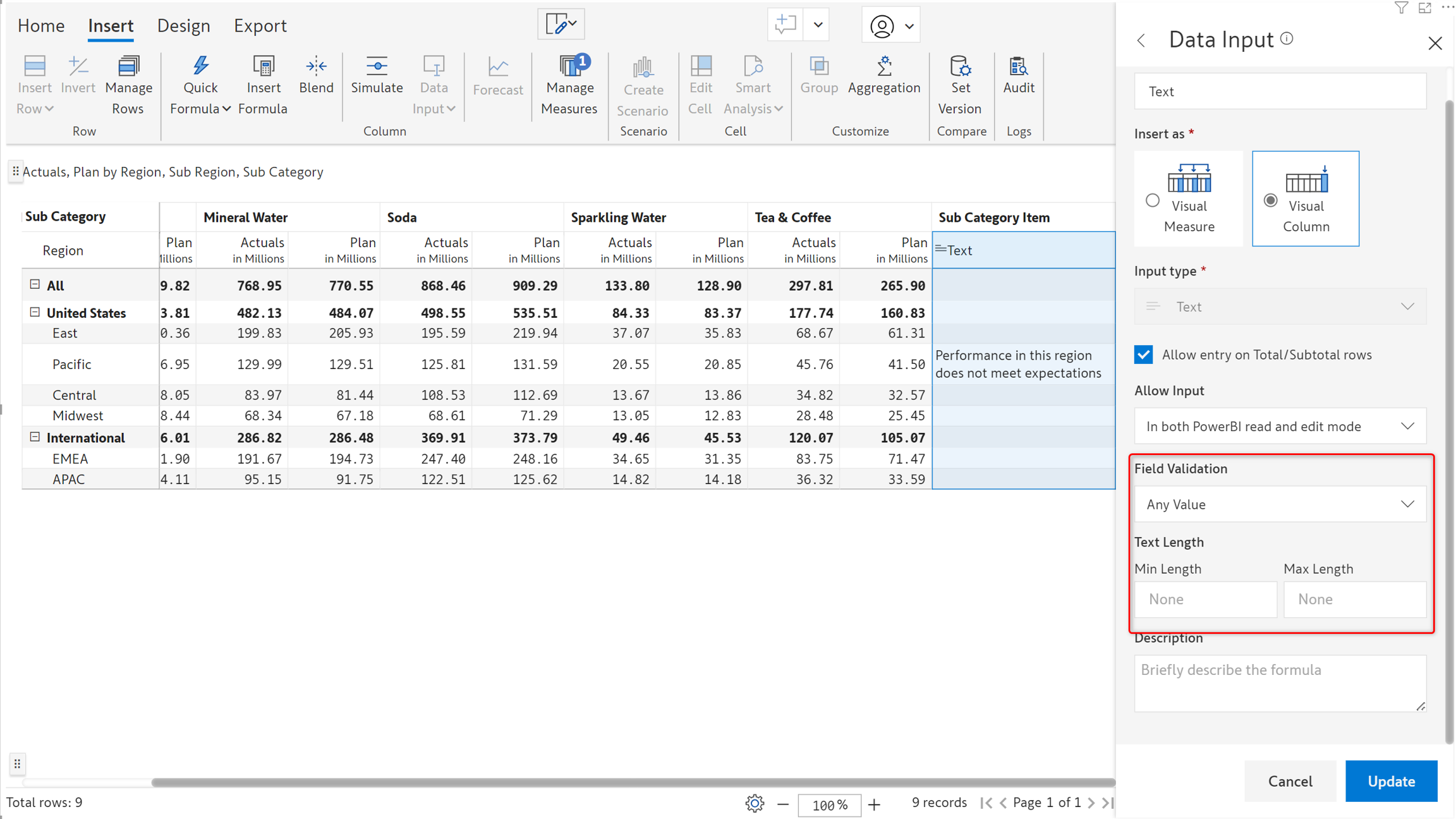Select the Visual Measure radio button
Image resolution: width=1456 pixels, height=819 pixels.
(x=1153, y=200)
